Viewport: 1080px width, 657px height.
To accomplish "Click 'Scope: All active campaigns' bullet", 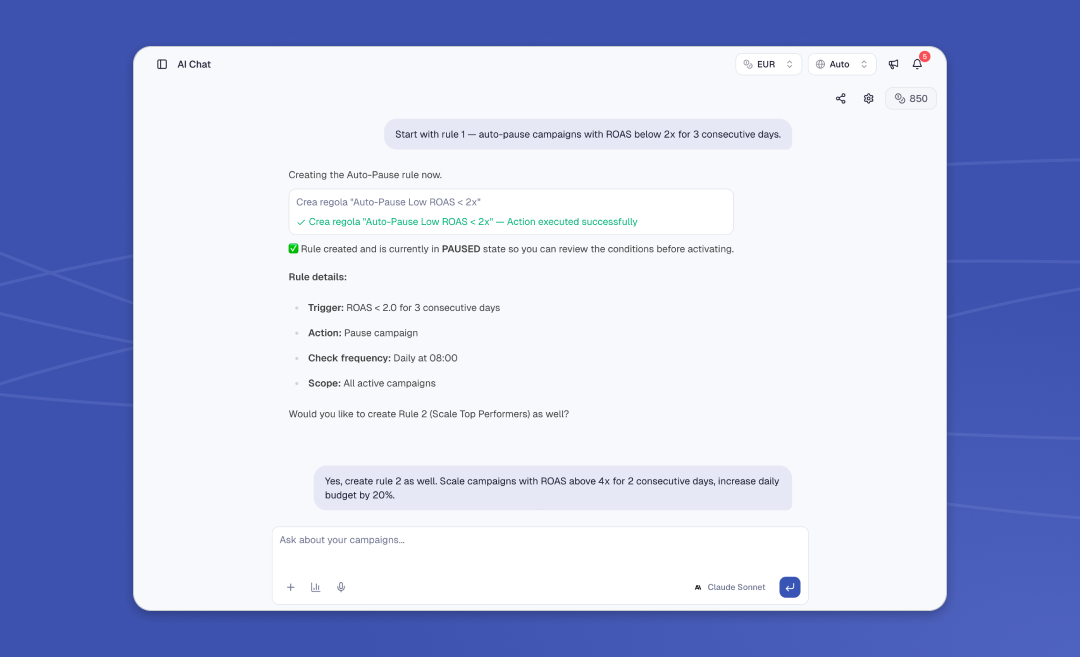I will click(x=372, y=383).
